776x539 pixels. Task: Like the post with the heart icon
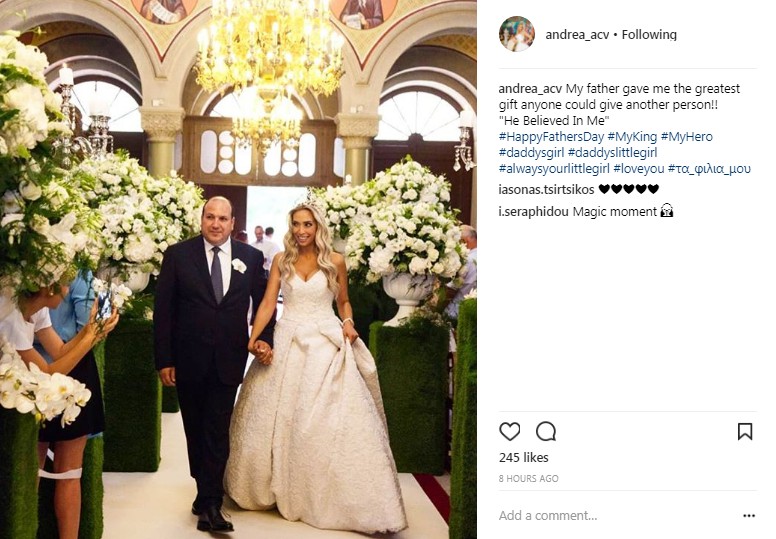509,431
